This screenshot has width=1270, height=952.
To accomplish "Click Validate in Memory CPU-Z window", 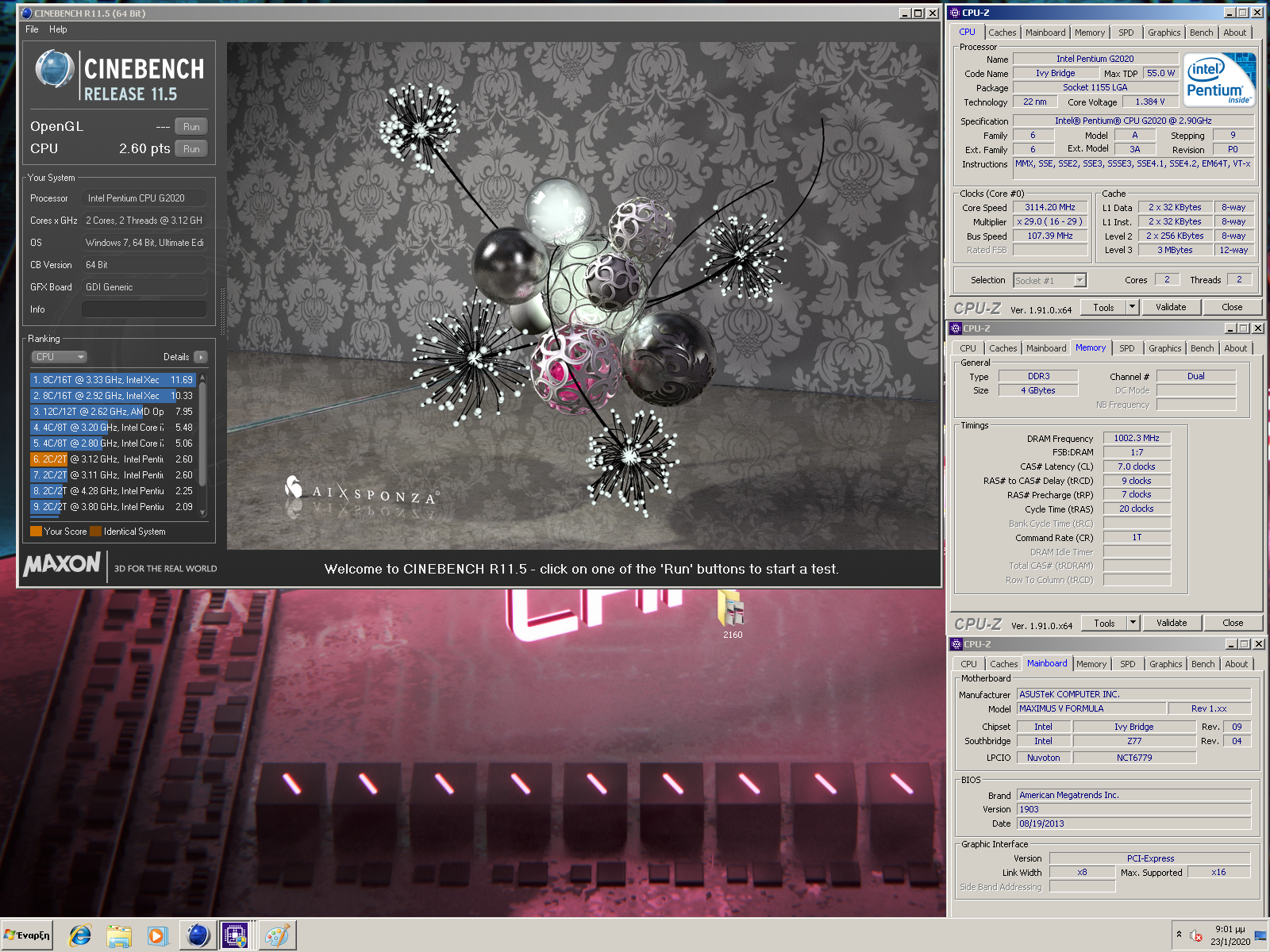I will click(1172, 624).
